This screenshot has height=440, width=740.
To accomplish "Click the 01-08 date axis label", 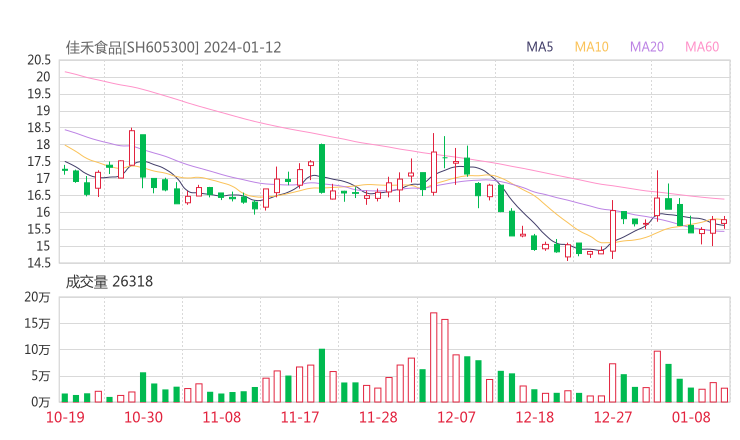I will (691, 417).
